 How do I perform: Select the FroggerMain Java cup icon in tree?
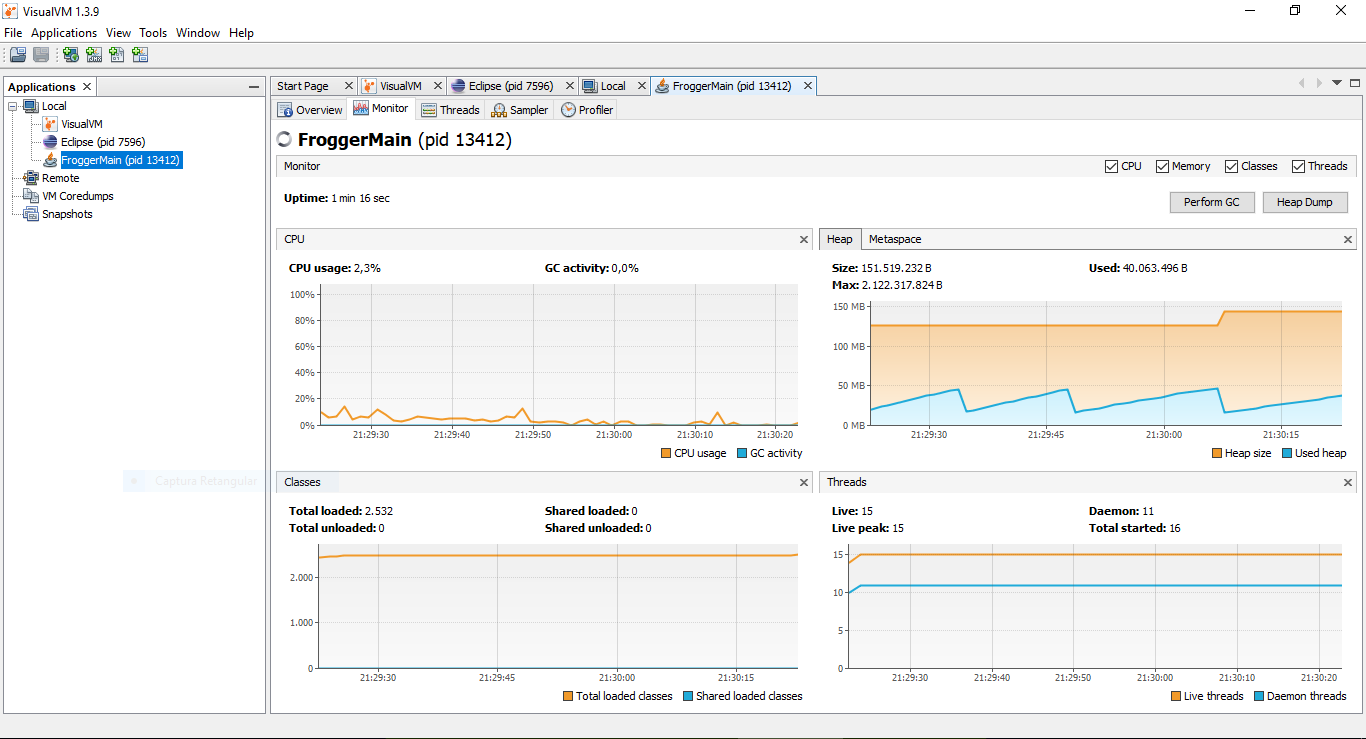pos(50,160)
